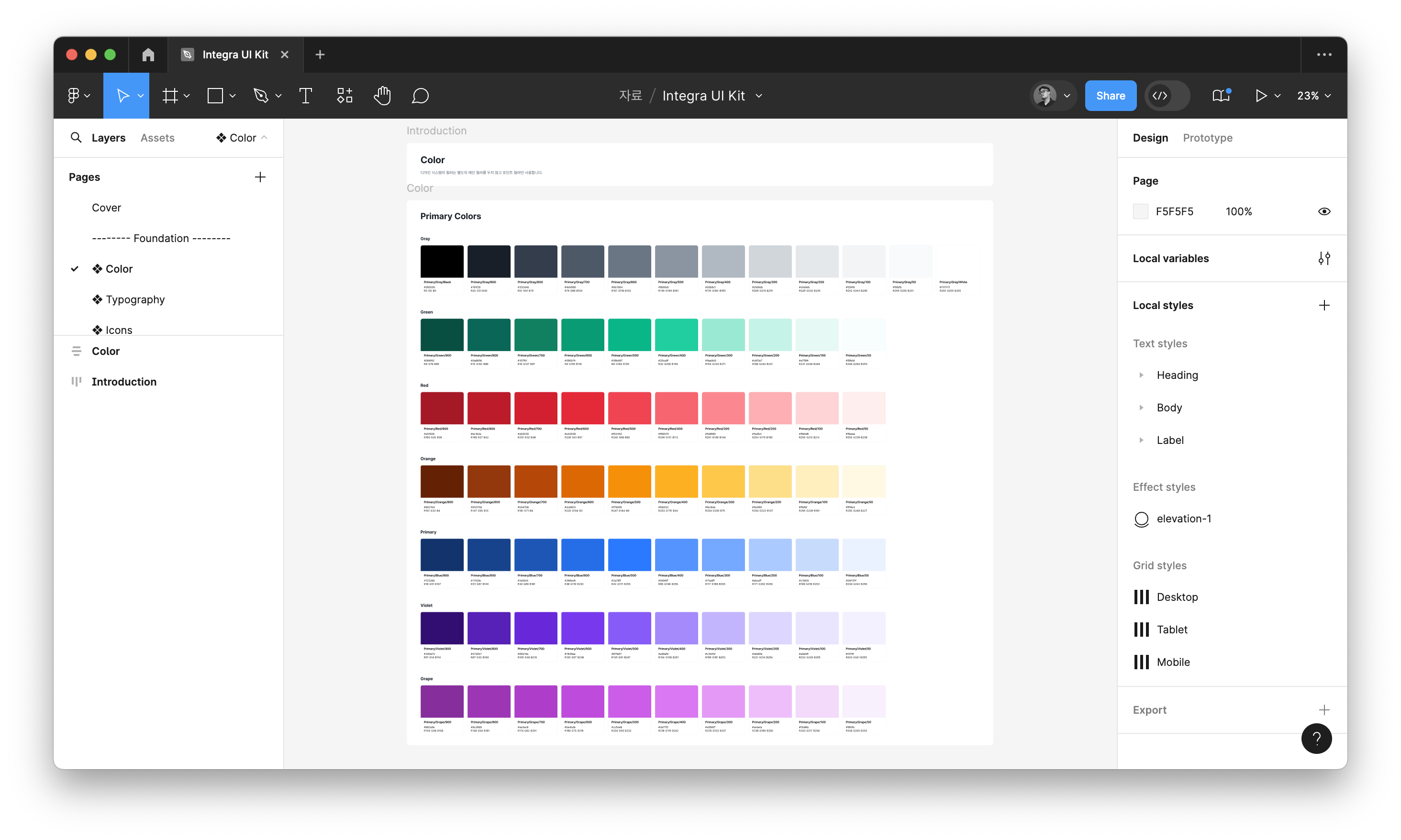Open Local variables settings icon
This screenshot has height=840, width=1401.
[x=1324, y=258]
